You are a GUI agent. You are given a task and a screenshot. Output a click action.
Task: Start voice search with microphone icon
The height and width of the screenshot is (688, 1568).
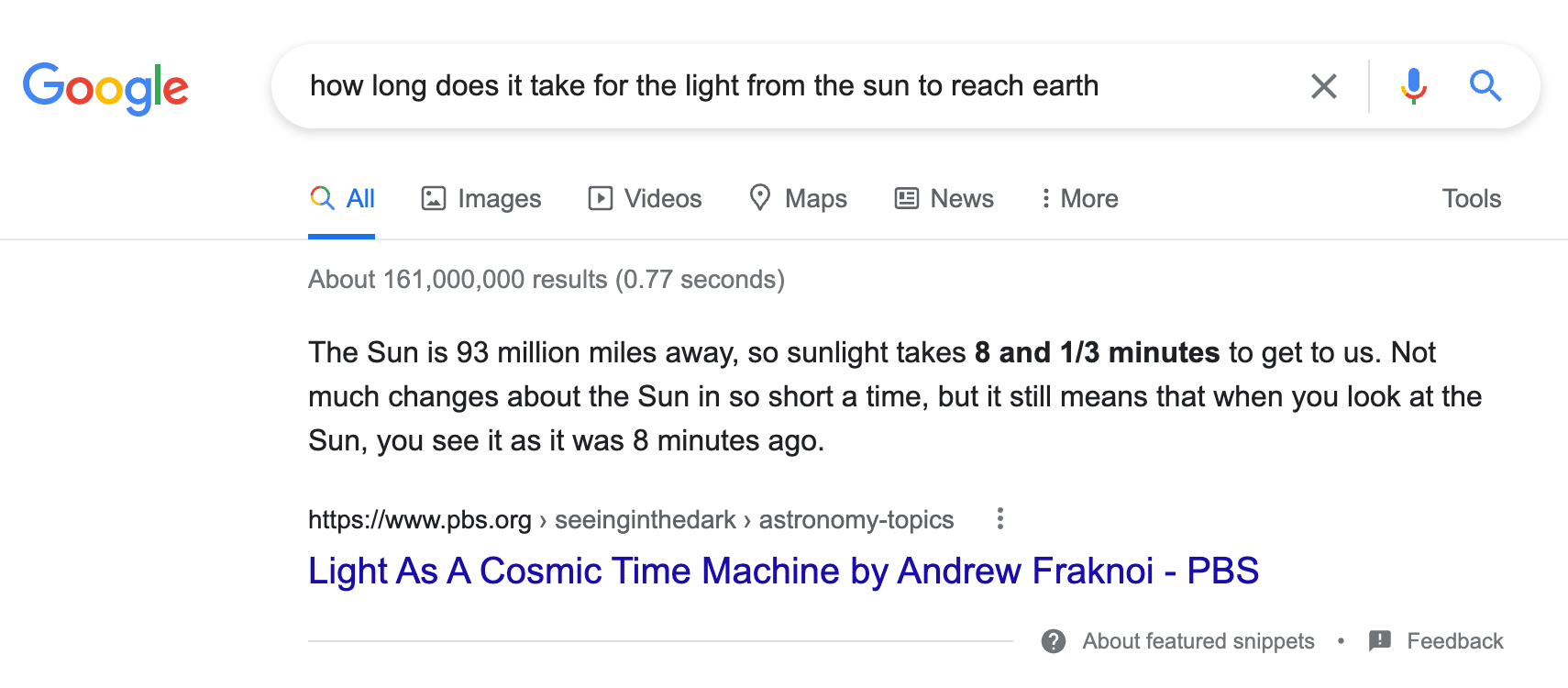coord(1413,86)
